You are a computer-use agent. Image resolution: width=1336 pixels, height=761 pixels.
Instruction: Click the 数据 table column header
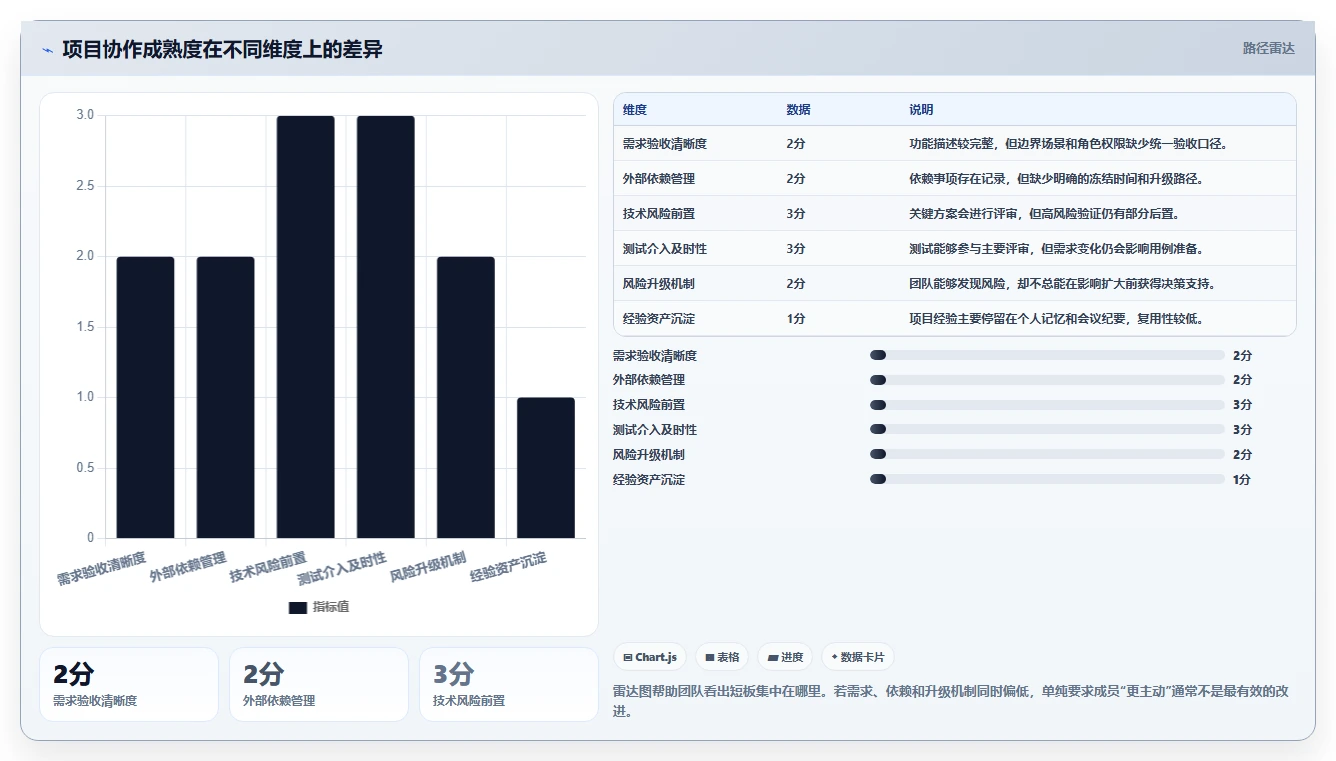799,110
